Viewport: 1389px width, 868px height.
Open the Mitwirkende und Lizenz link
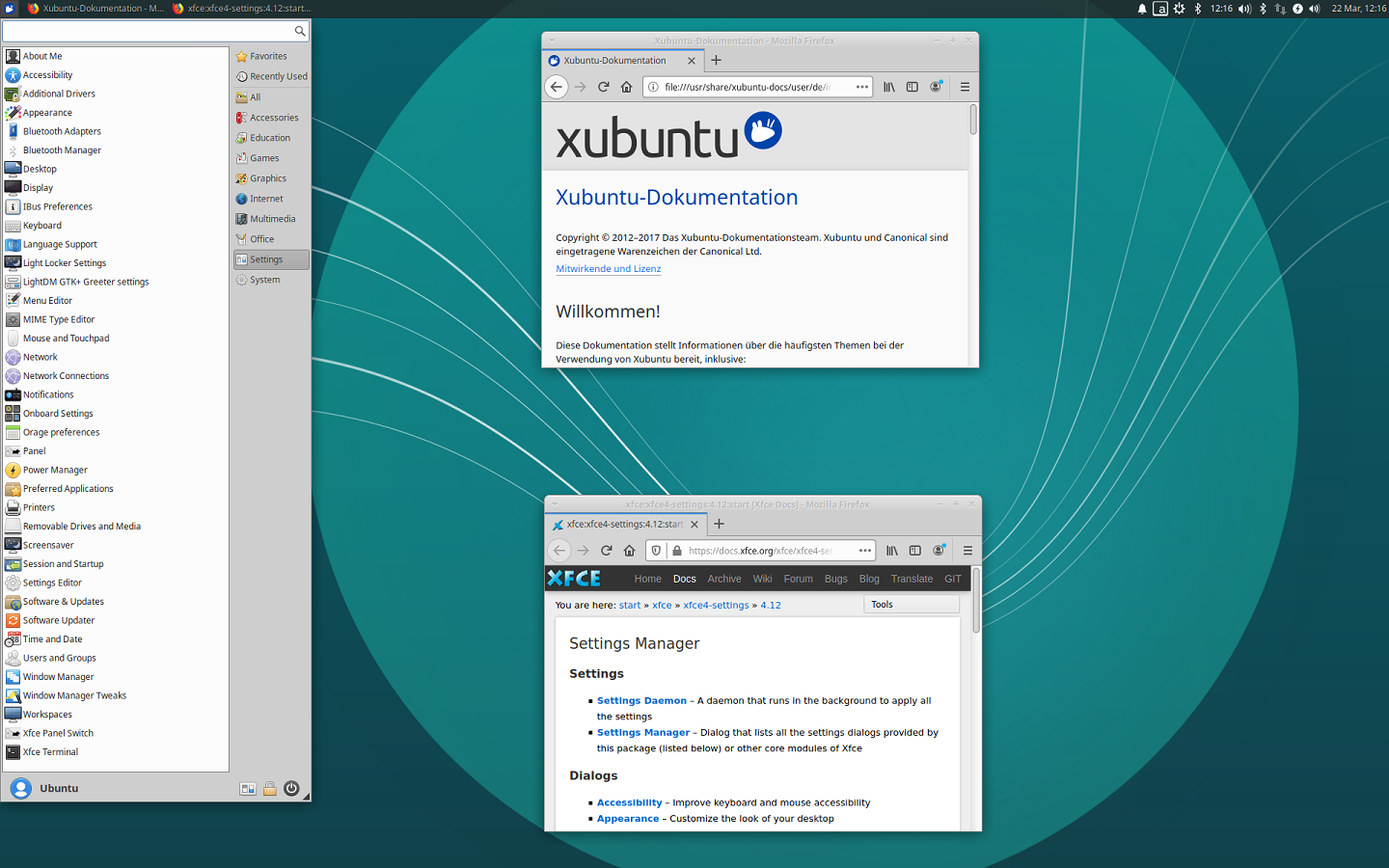click(608, 269)
